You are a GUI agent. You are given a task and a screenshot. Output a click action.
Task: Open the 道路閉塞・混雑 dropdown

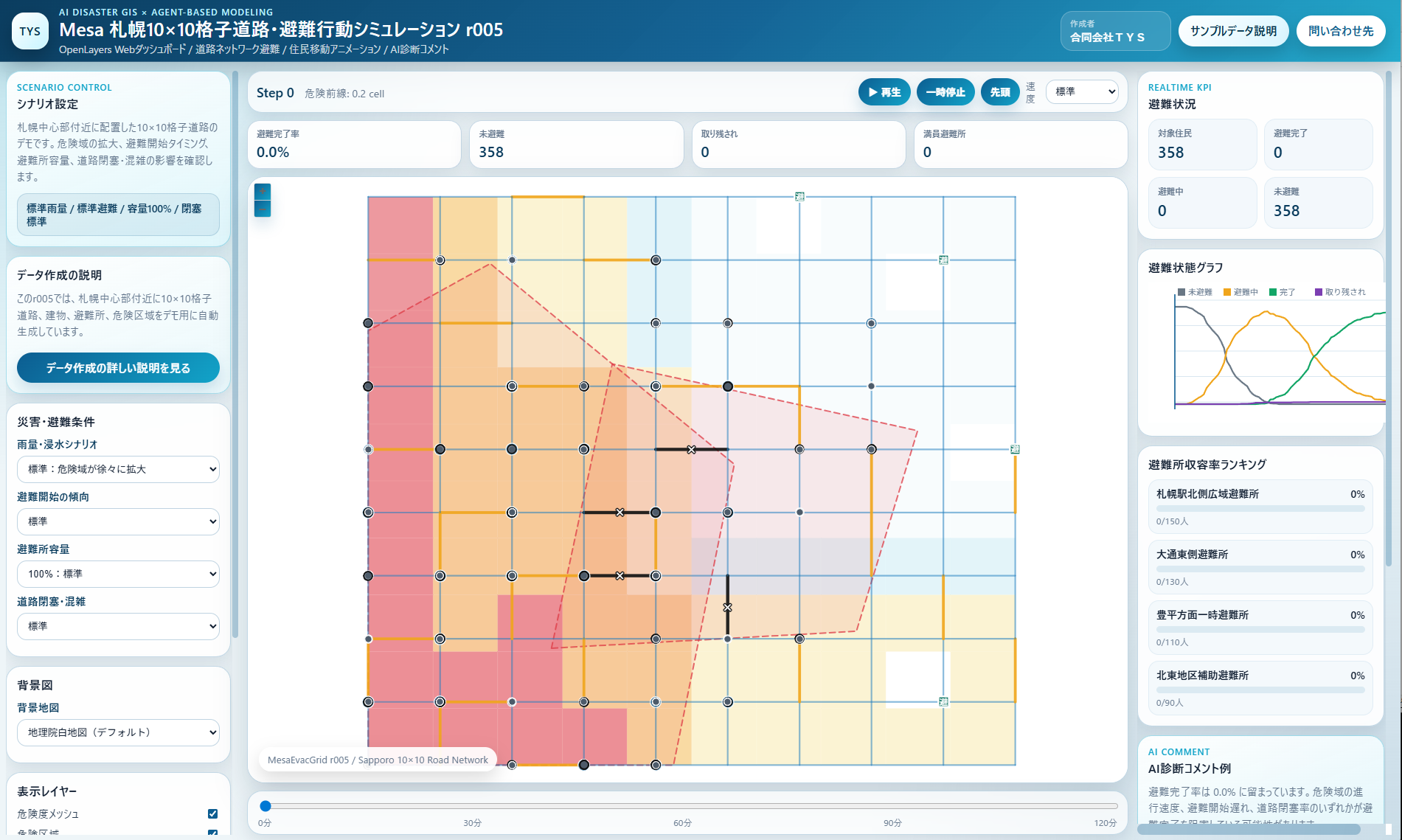pos(118,626)
